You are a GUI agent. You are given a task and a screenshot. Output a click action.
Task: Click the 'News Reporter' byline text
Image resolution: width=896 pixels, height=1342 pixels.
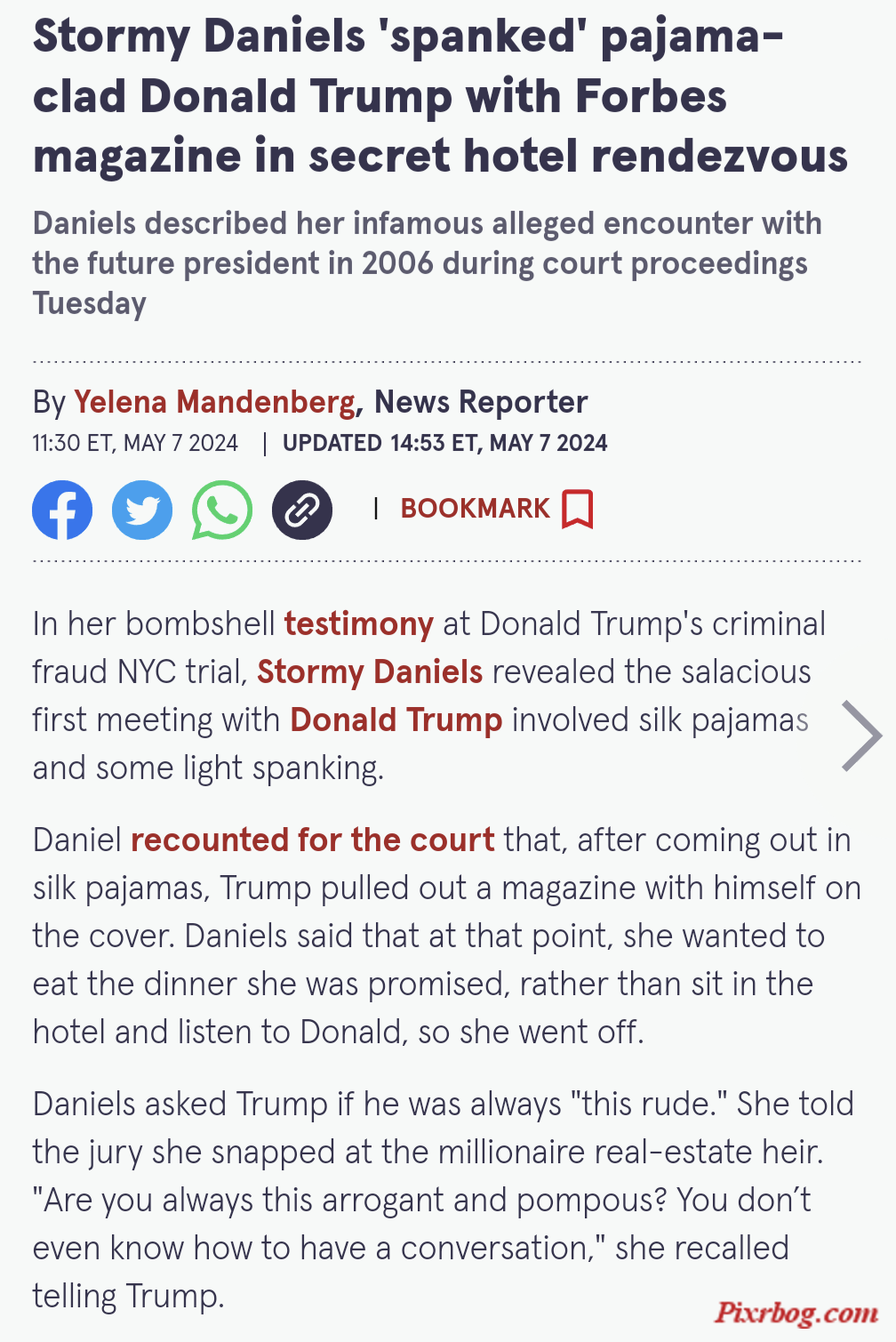point(481,402)
